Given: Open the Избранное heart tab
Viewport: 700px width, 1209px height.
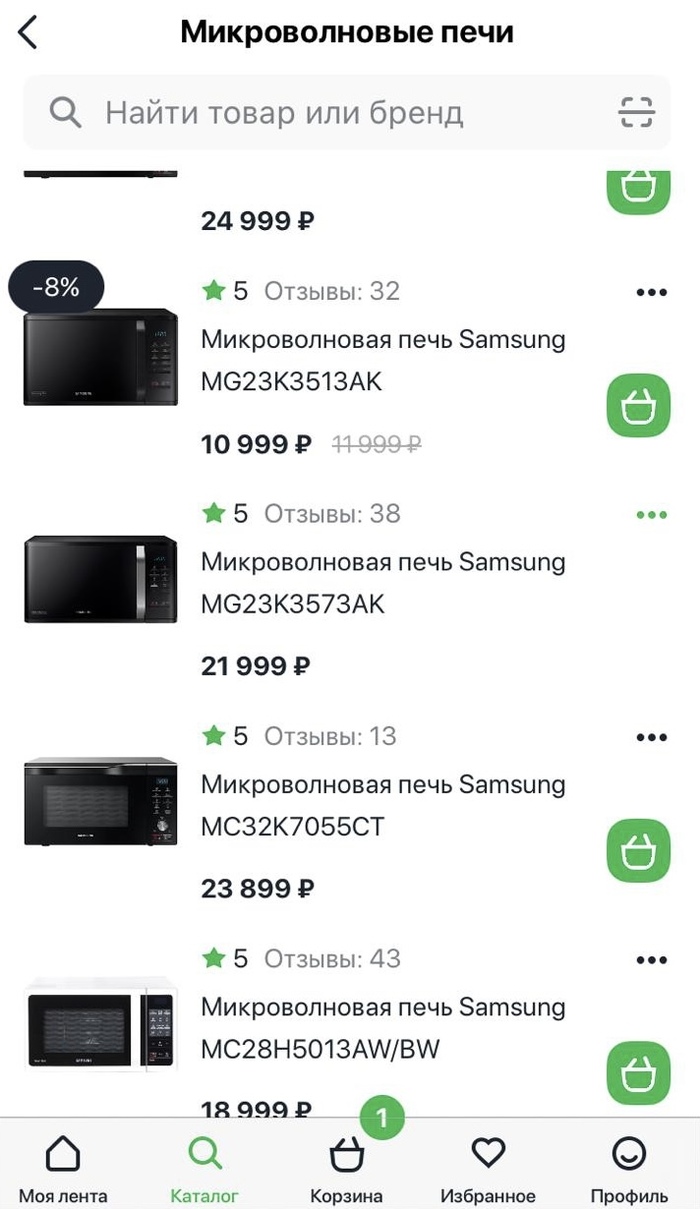Looking at the screenshot, I should 488,1165.
